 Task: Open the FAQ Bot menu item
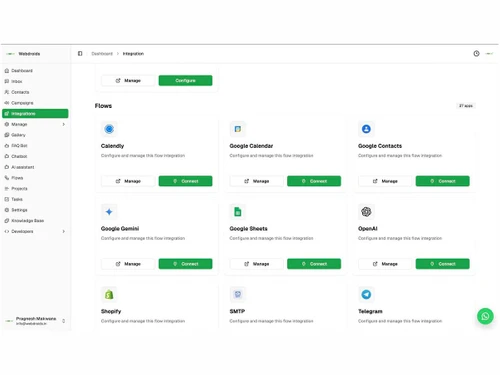[35, 146]
